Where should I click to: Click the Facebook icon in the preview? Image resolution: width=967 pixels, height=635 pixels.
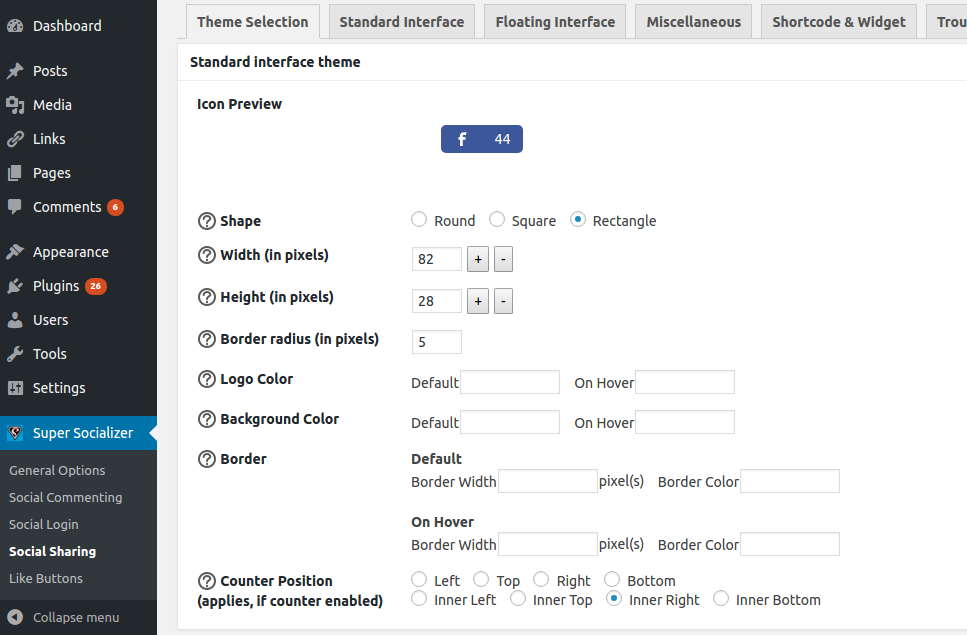tap(462, 138)
